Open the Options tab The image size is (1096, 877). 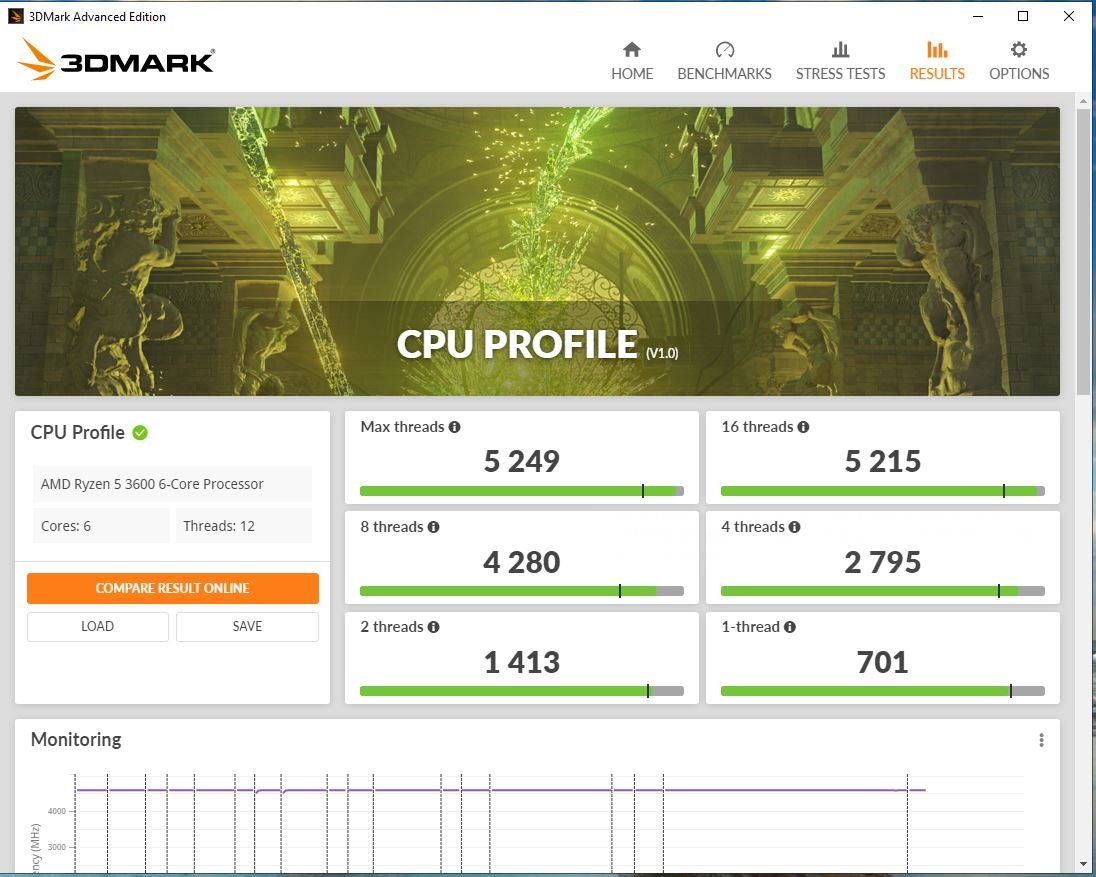click(1018, 61)
